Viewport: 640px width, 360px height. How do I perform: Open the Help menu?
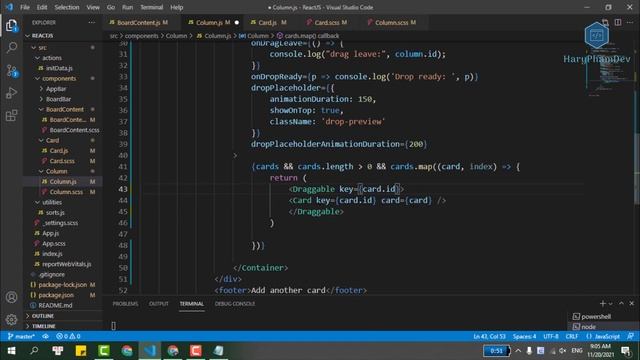click(176, 7)
